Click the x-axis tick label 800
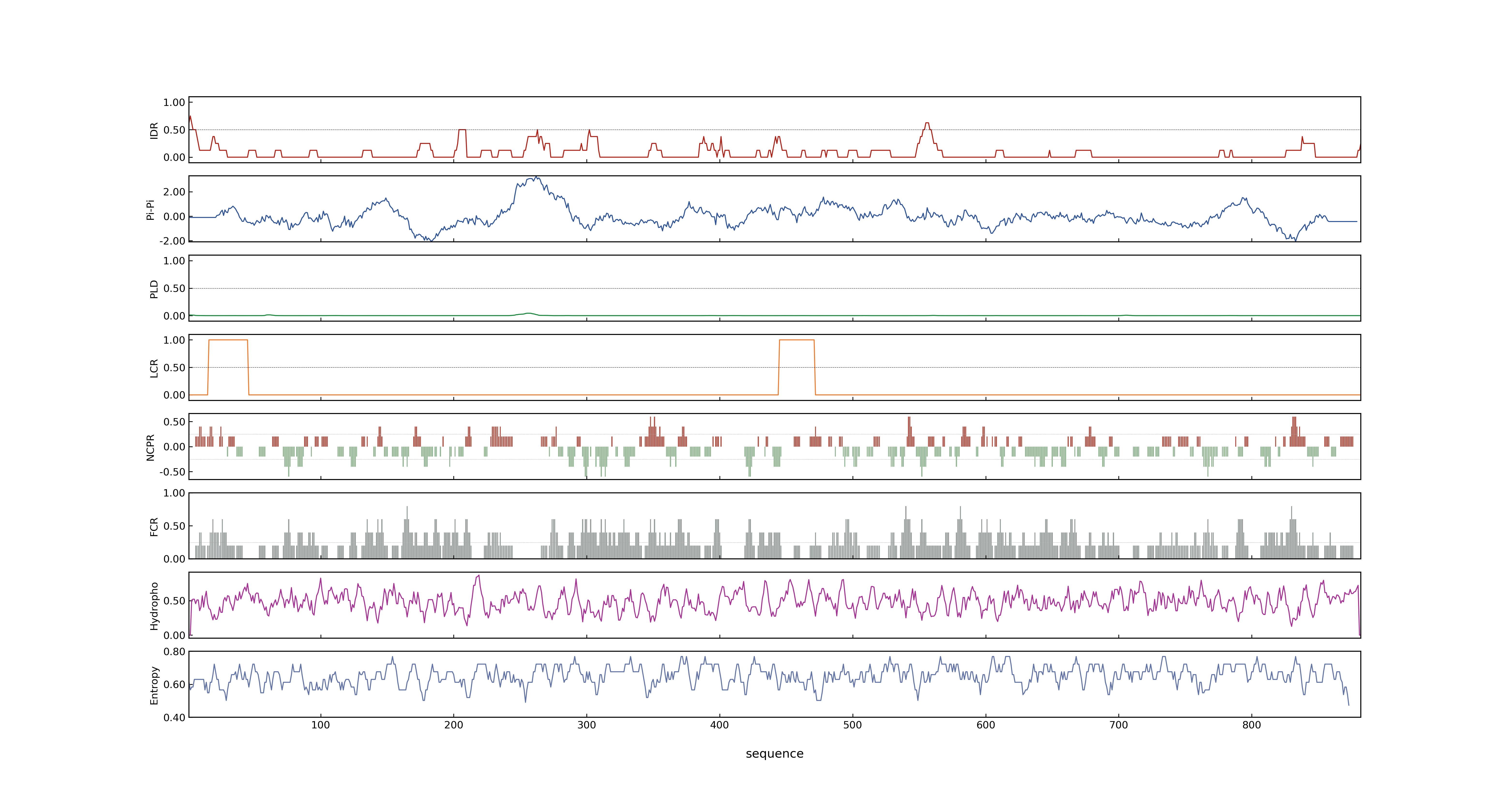 (x=1251, y=725)
